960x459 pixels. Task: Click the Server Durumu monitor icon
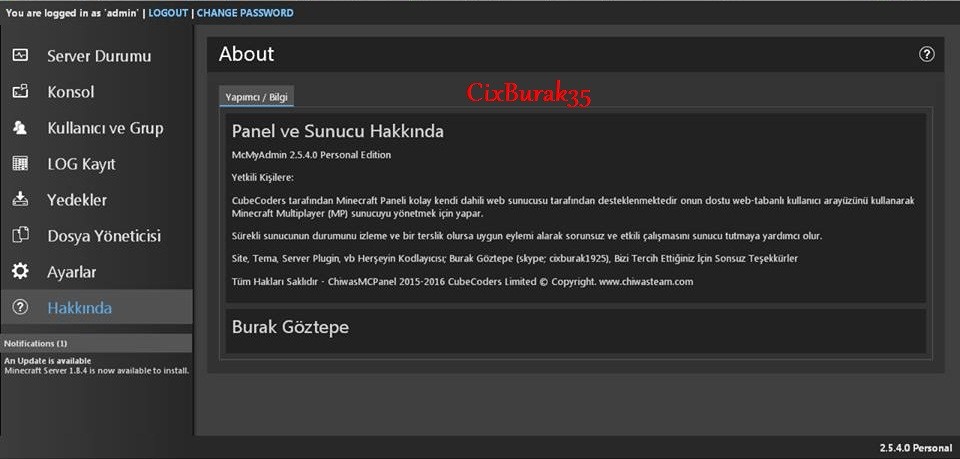tap(20, 55)
